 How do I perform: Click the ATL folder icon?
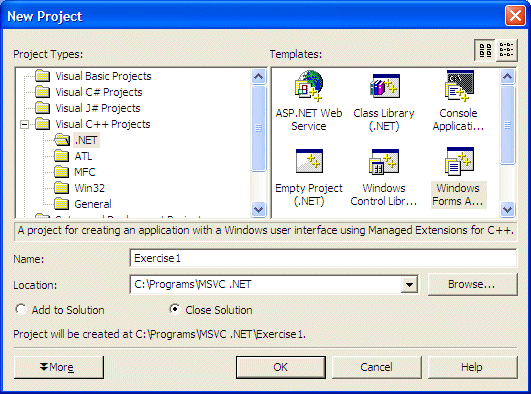[x=62, y=156]
